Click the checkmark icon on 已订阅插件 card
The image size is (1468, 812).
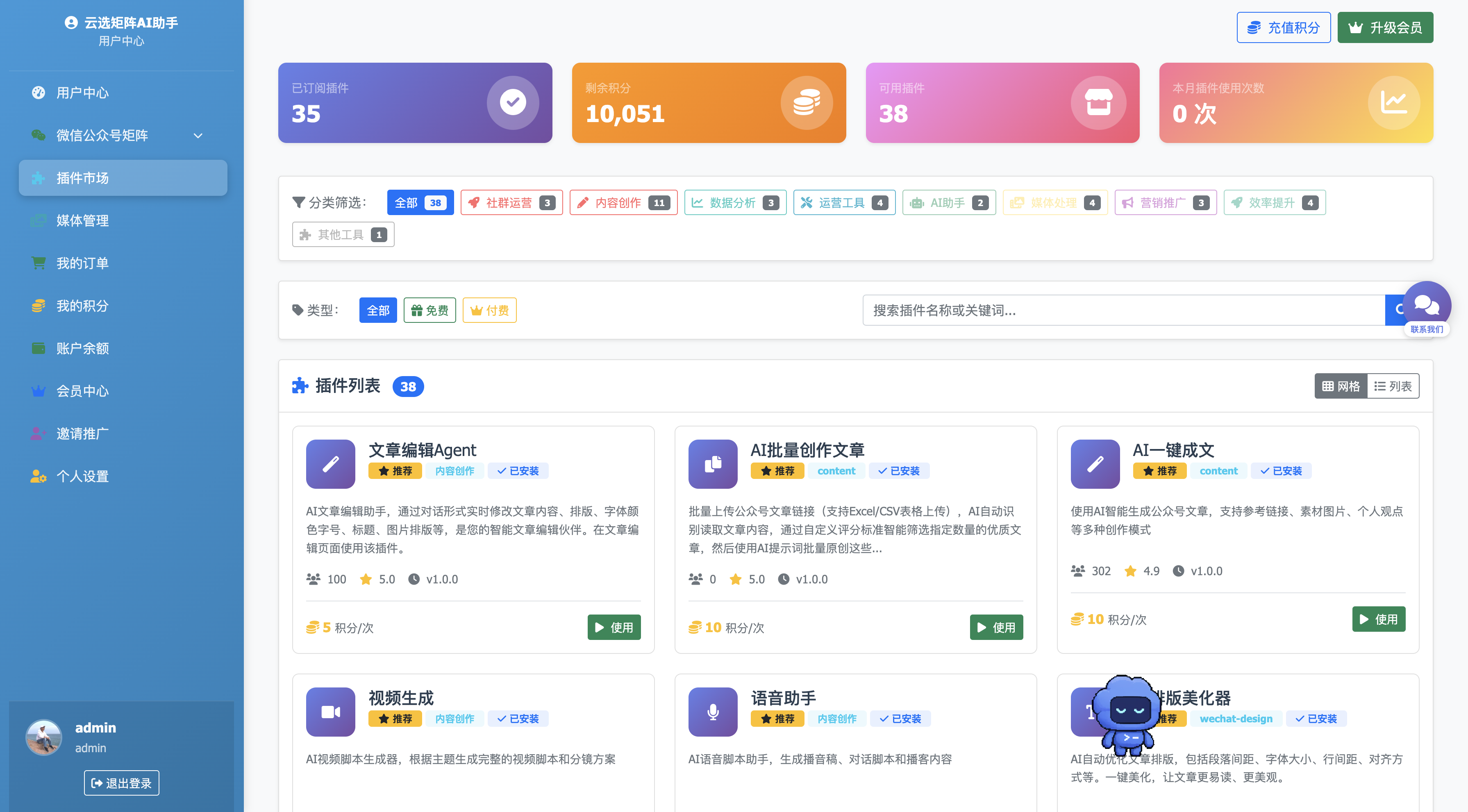513,102
